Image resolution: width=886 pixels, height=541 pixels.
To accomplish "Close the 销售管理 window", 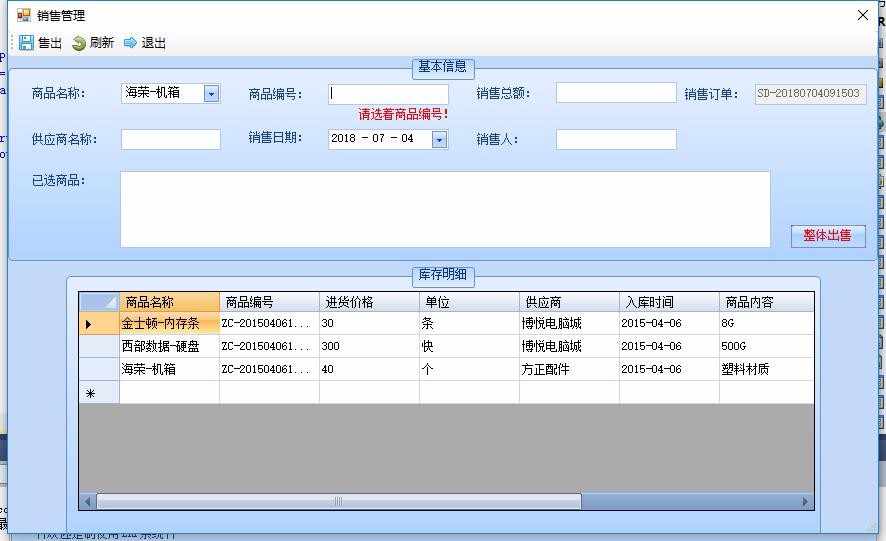I will click(x=862, y=15).
